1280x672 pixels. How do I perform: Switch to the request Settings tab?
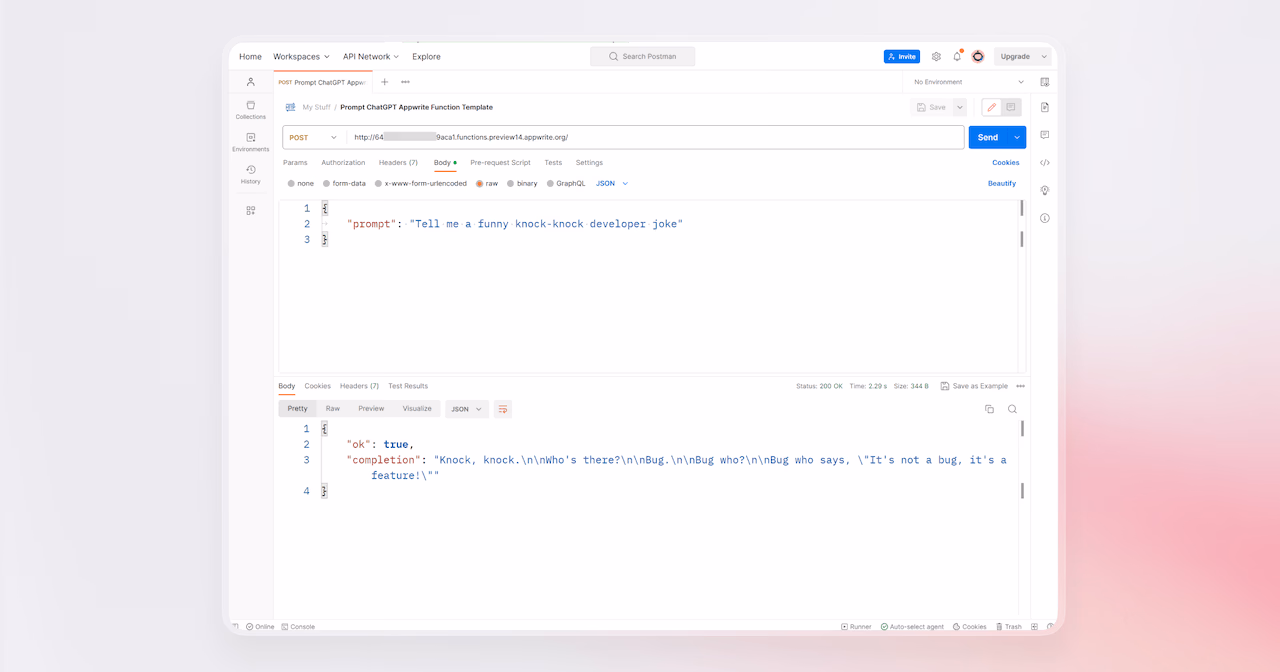tap(589, 162)
